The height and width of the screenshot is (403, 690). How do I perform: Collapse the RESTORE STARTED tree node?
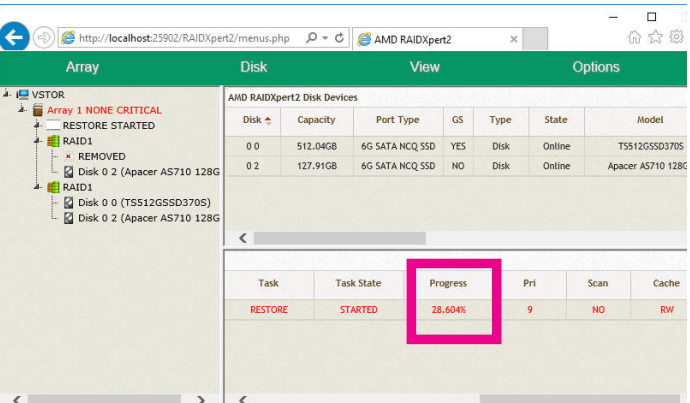(37, 125)
